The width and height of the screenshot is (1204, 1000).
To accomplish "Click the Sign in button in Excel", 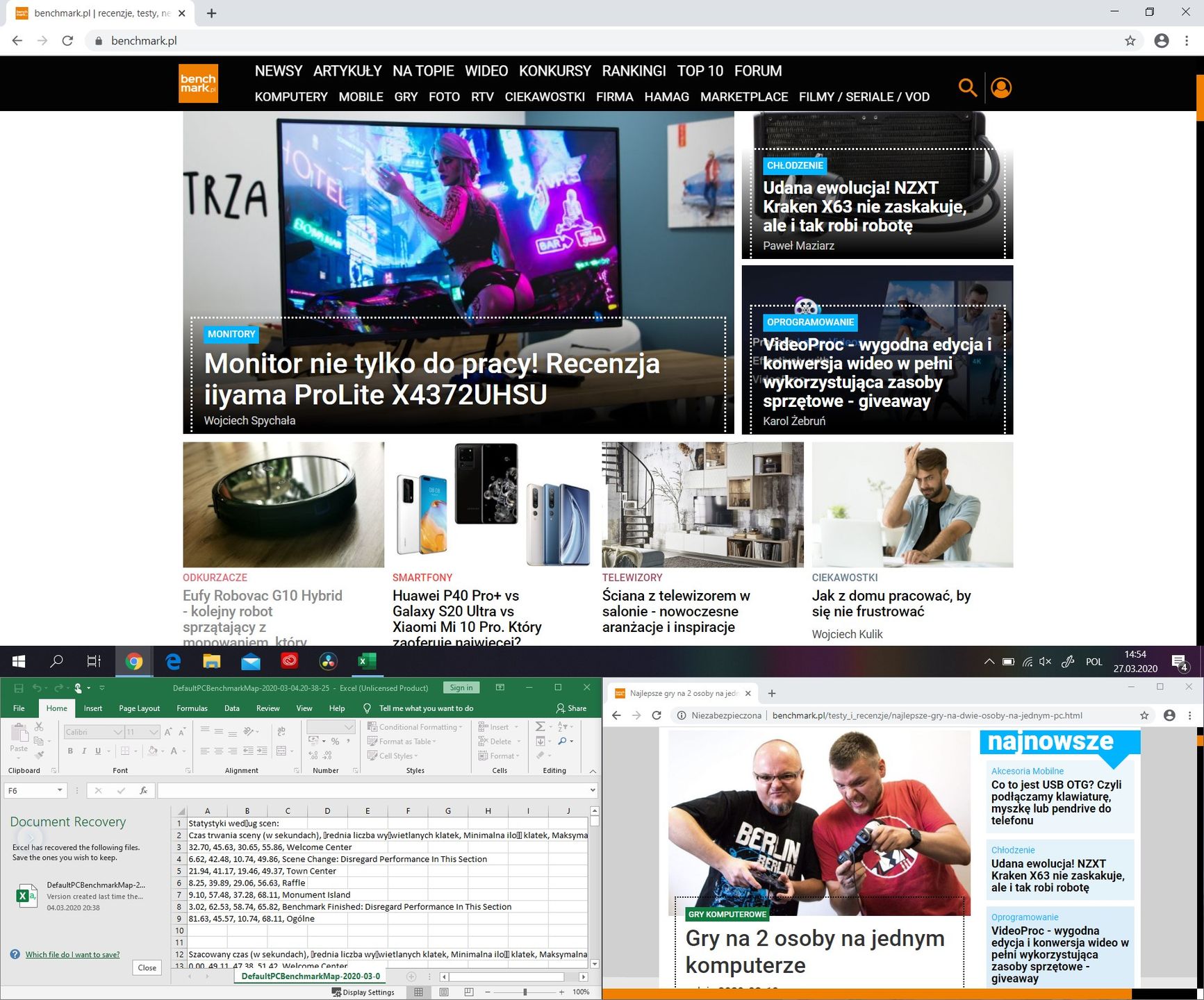I will pyautogui.click(x=461, y=688).
